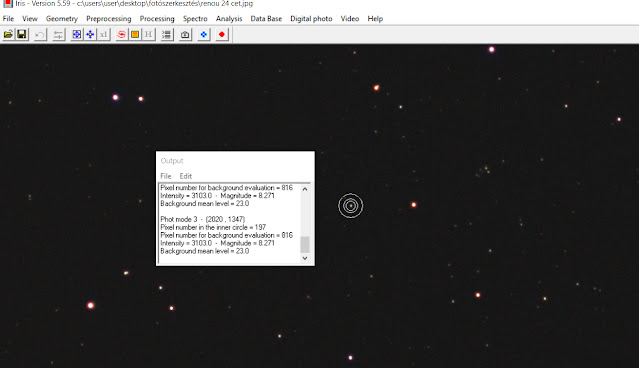Image resolution: width=639 pixels, height=368 pixels.
Task: Reset zoom with the x1 icon
Action: pyautogui.click(x=104, y=35)
